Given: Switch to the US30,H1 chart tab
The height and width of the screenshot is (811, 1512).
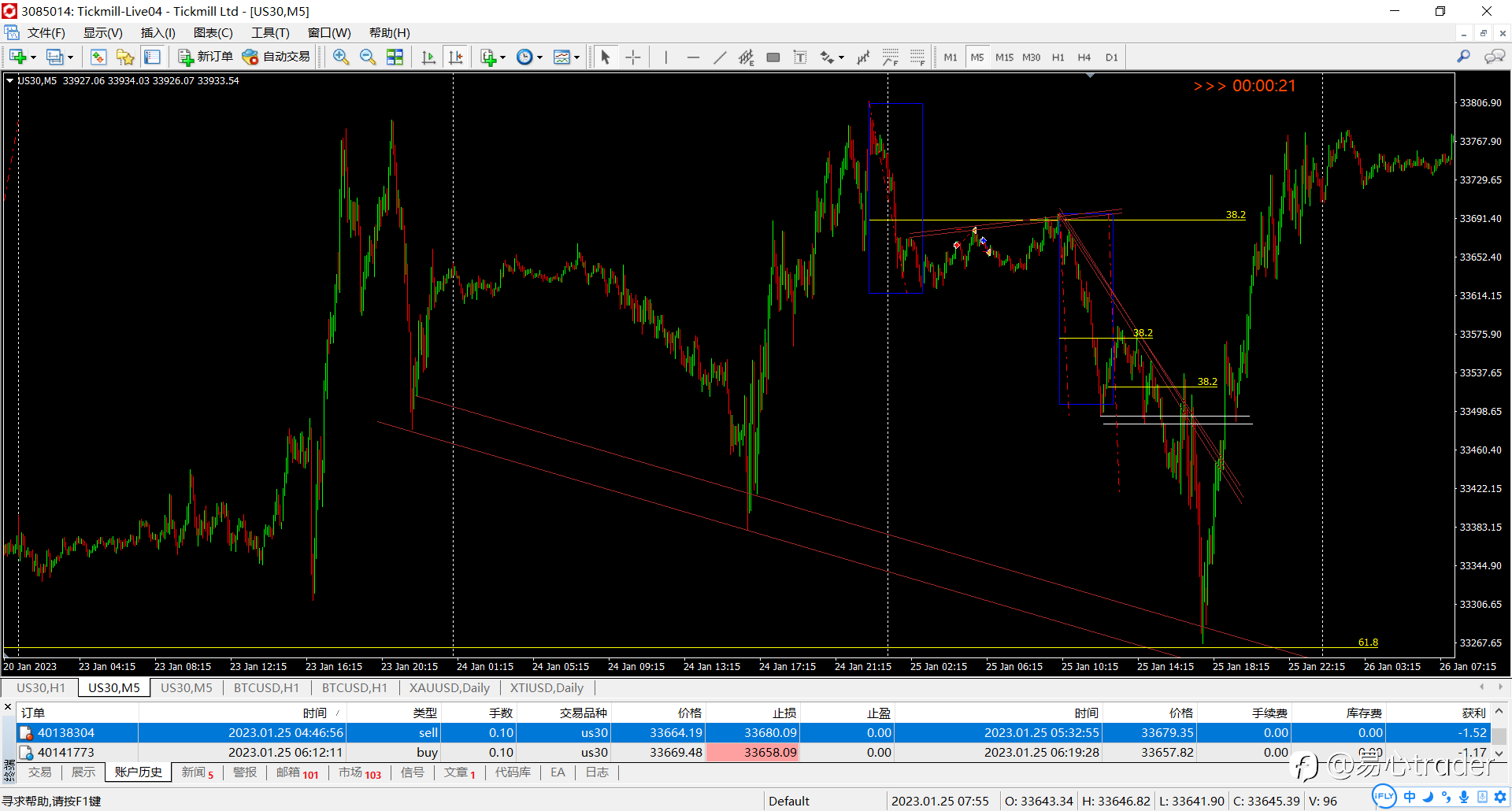Looking at the screenshot, I should [41, 687].
